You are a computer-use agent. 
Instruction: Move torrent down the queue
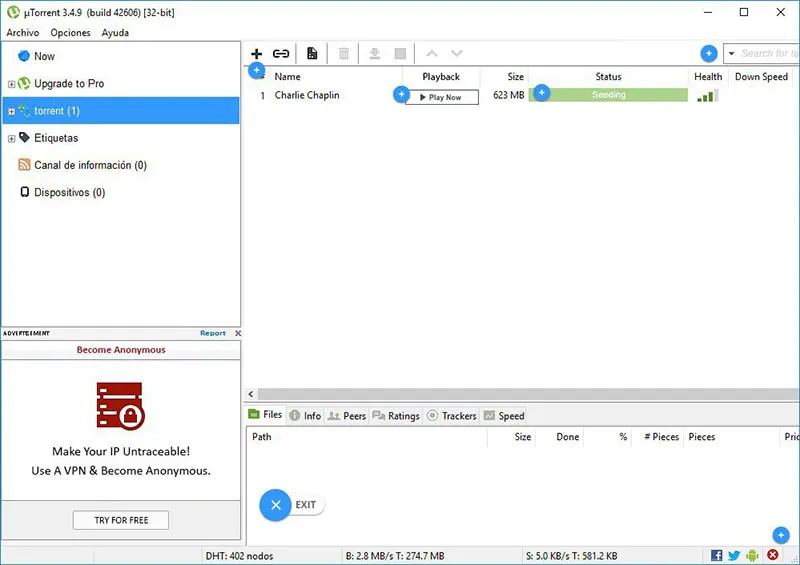pyautogui.click(x=457, y=53)
